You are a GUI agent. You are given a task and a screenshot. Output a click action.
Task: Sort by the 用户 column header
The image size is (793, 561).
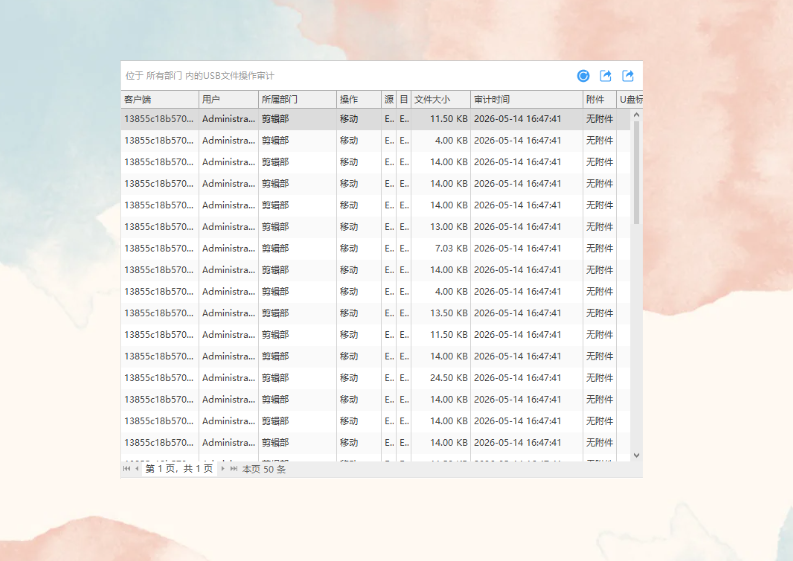pyautogui.click(x=229, y=99)
